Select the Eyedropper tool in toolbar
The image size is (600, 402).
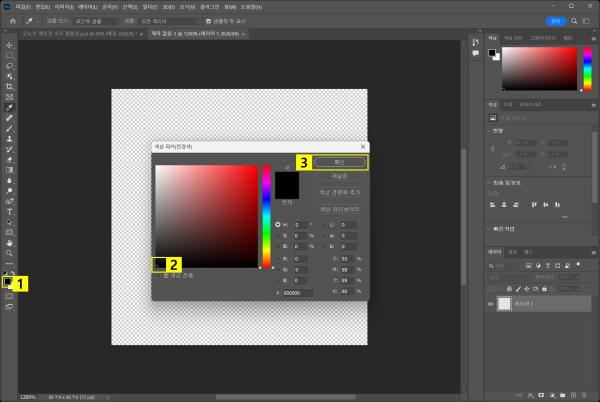click(x=9, y=107)
